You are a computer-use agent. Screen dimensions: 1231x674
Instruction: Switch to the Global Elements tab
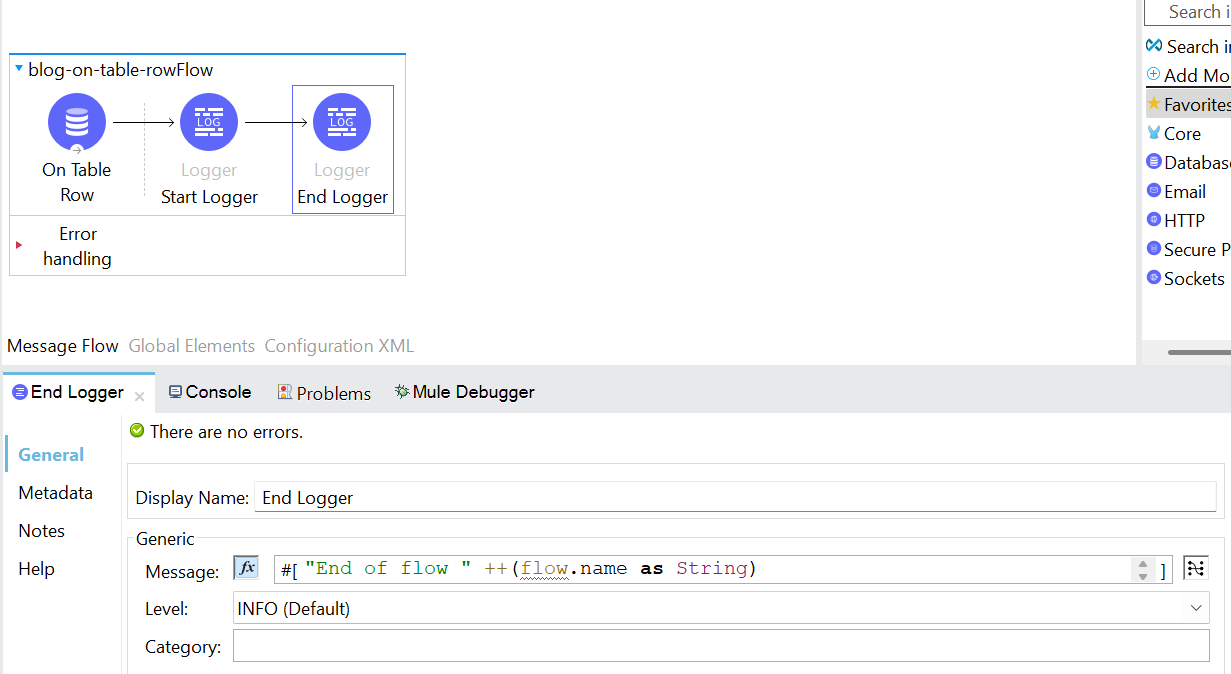pyautogui.click(x=191, y=346)
